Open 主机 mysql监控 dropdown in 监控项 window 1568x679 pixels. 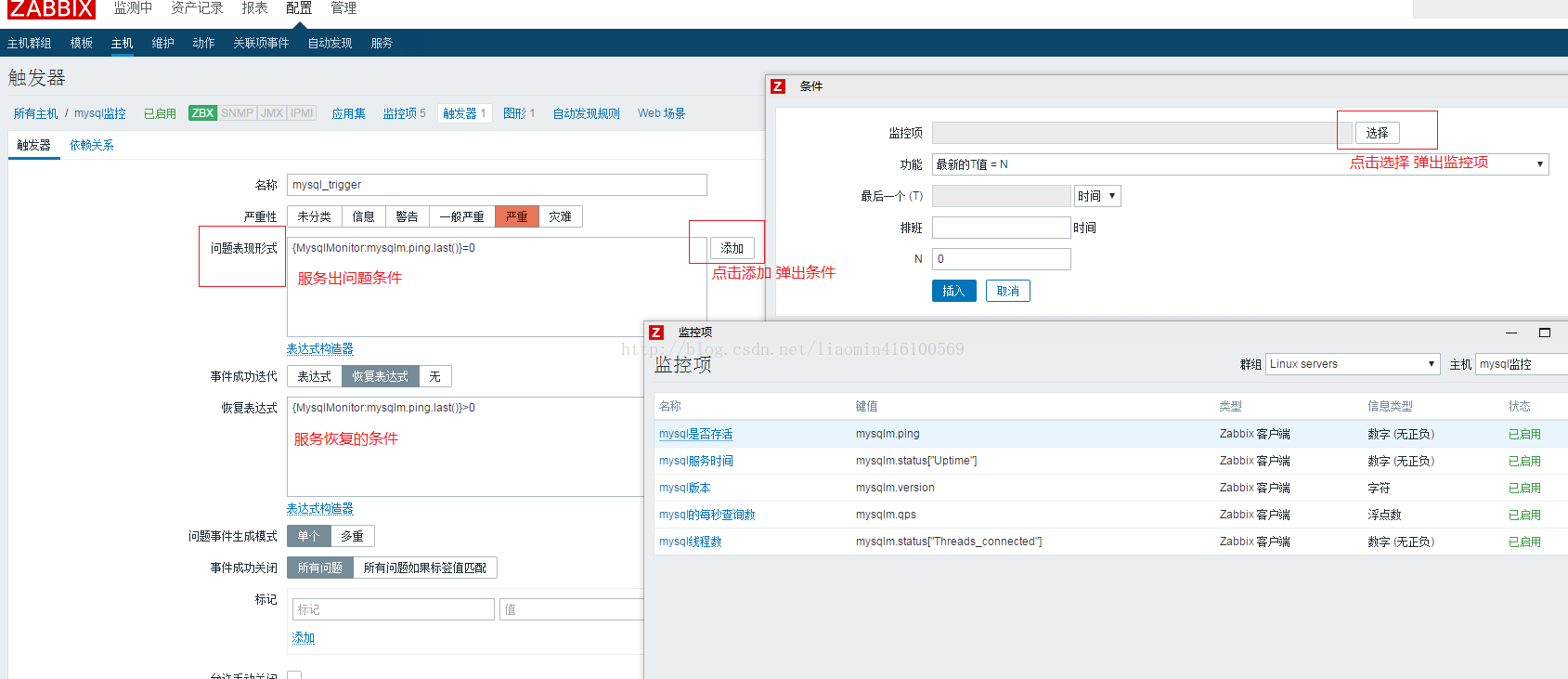[1522, 364]
